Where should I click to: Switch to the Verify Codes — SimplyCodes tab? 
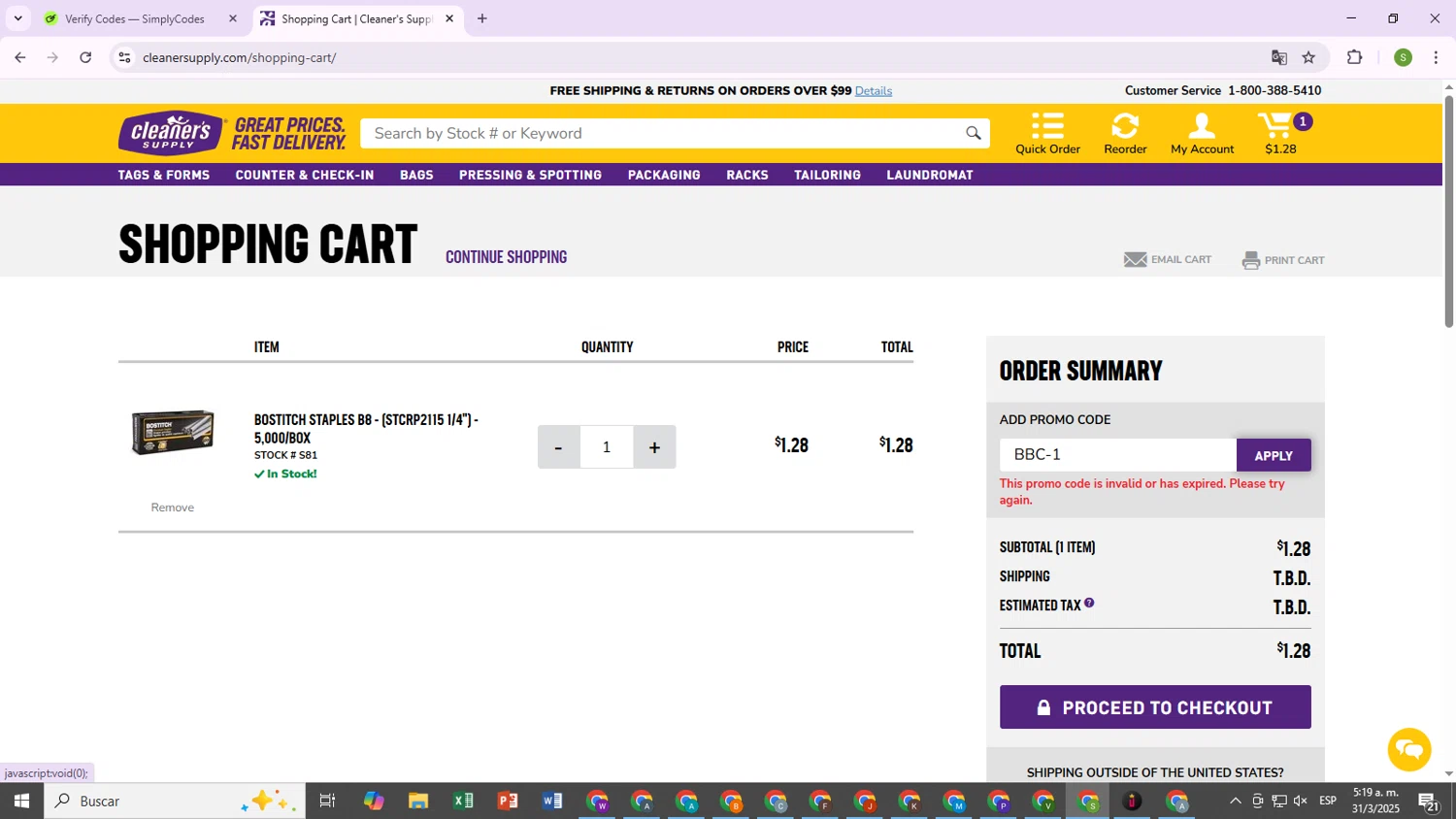click(x=135, y=18)
